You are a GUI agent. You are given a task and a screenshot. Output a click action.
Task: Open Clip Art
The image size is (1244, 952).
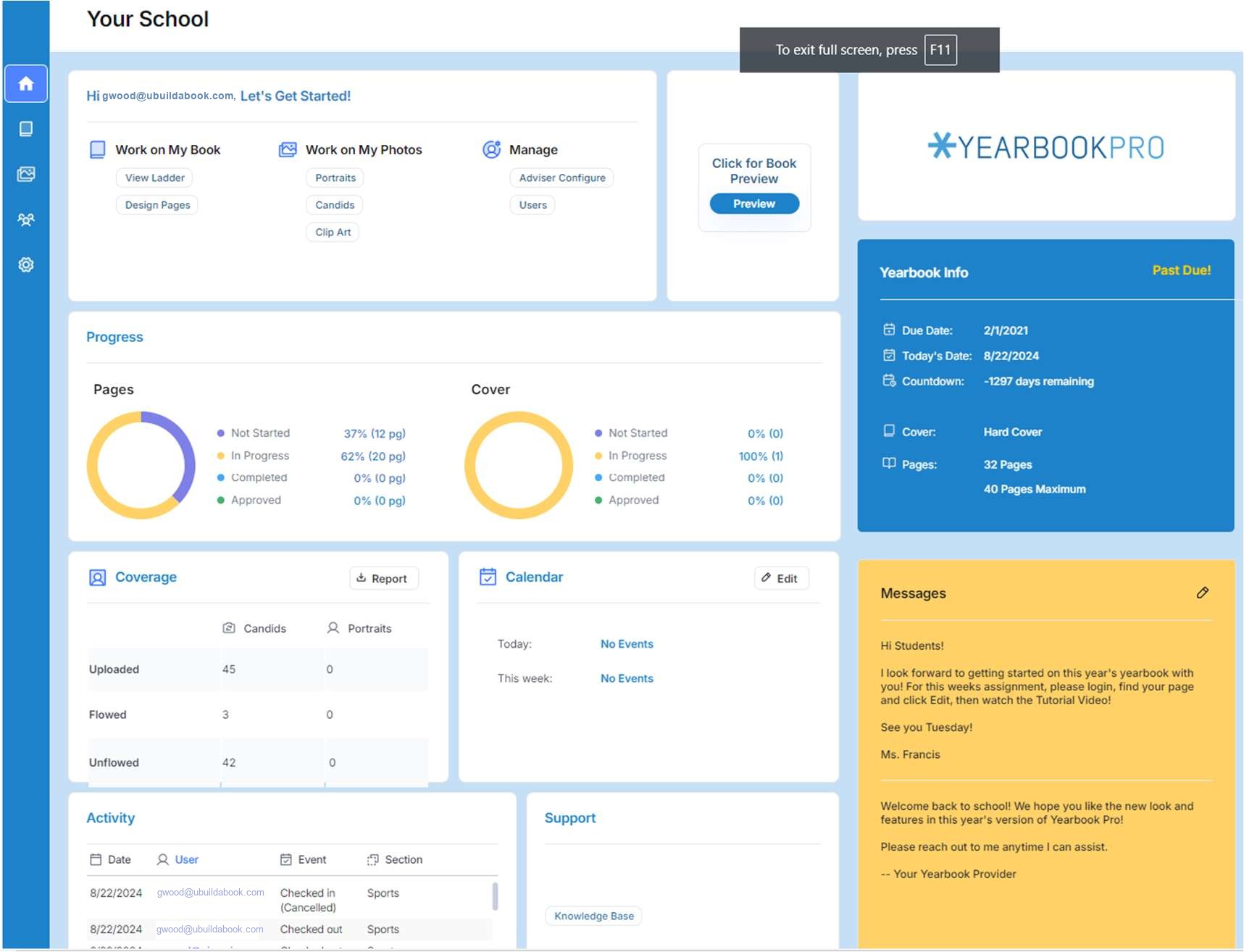coord(333,232)
